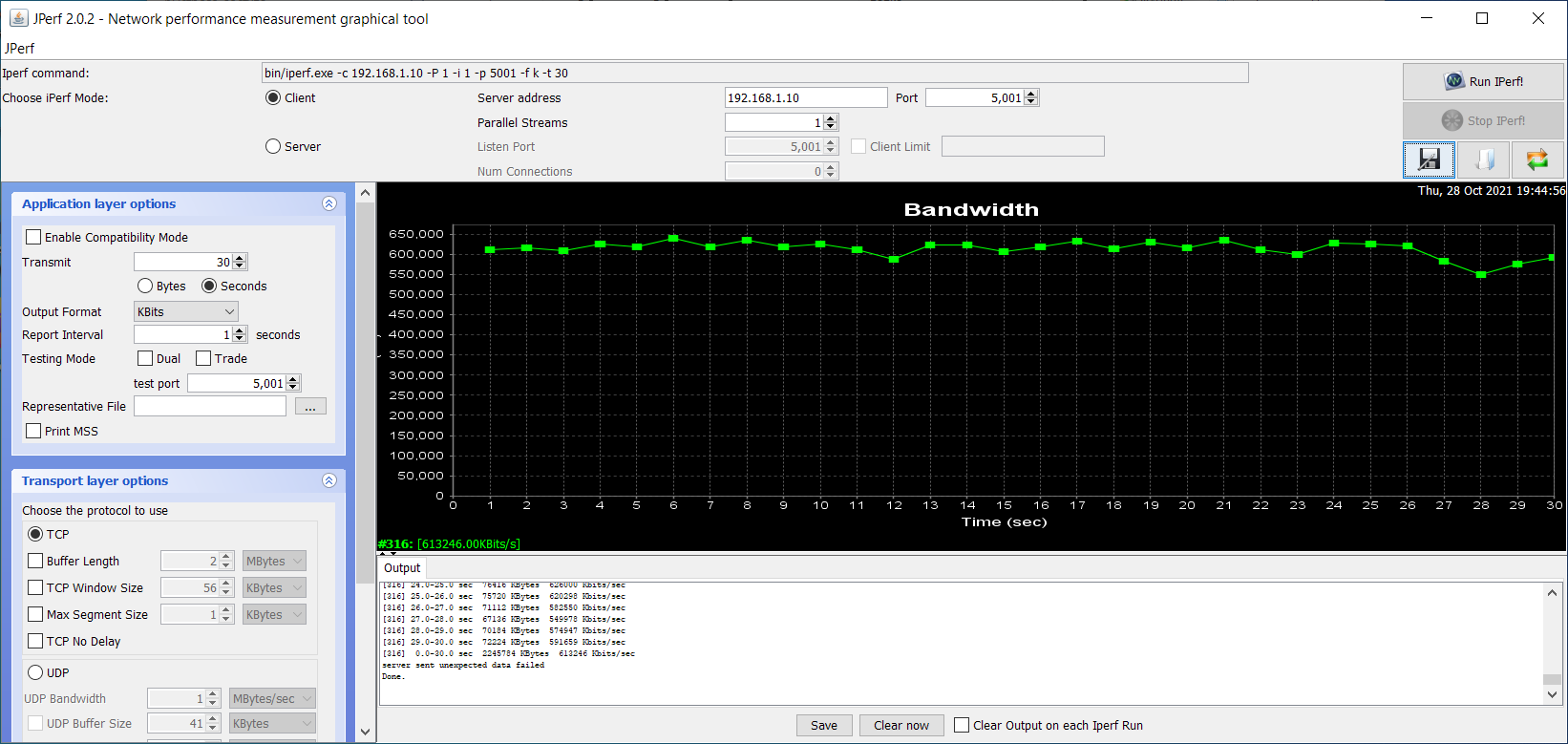
Task: Select the Bytes transmit radio button
Action: click(x=145, y=286)
